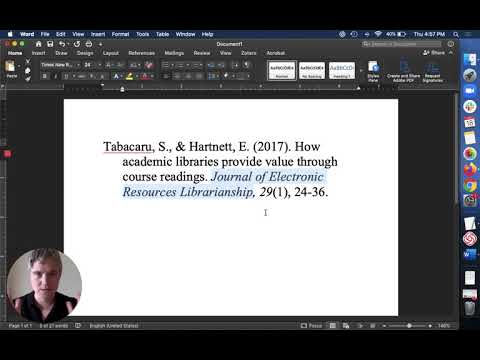Open Styles Pane
This screenshot has height=360, width=480.
(373, 71)
